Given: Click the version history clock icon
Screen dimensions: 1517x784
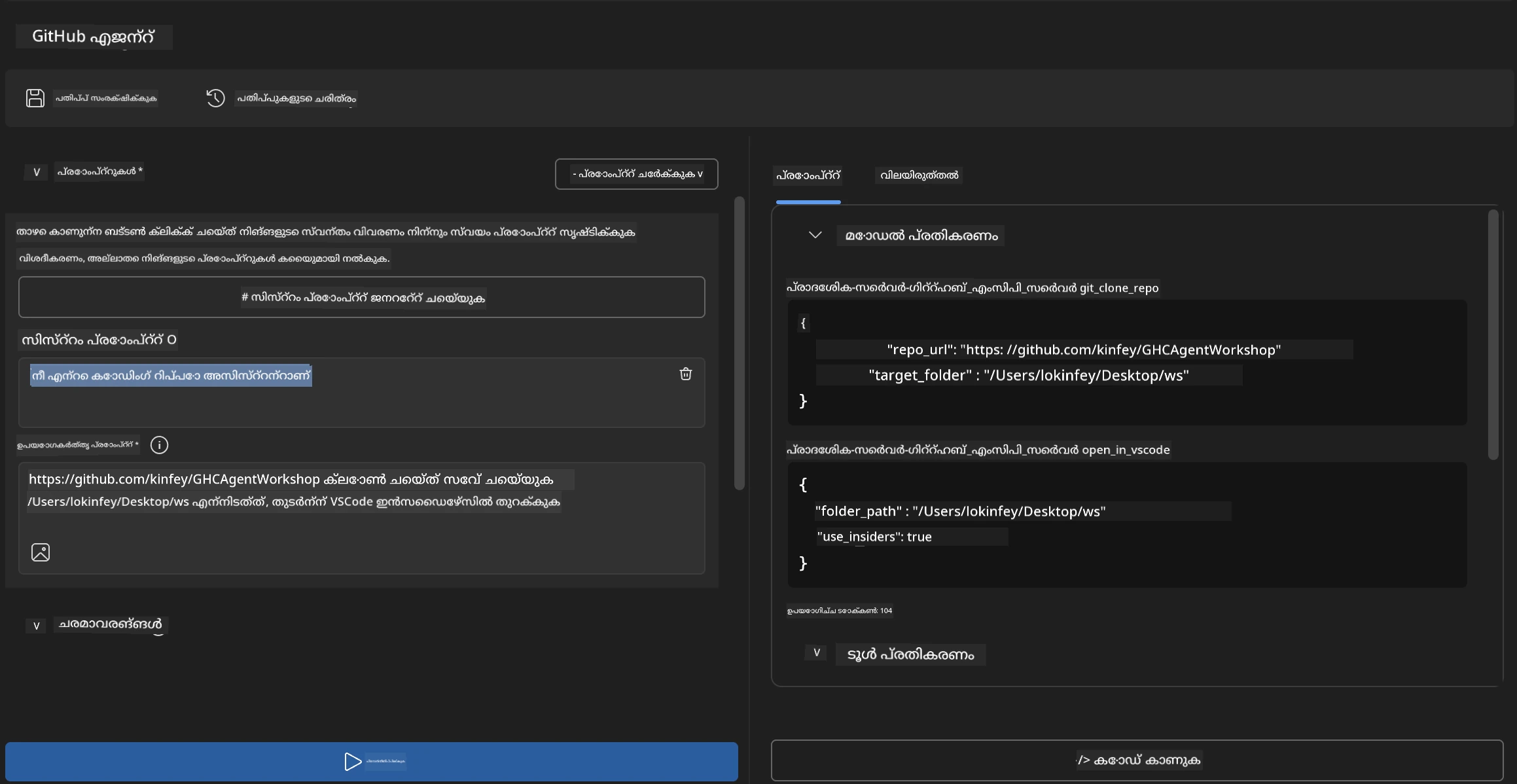Looking at the screenshot, I should (x=215, y=98).
